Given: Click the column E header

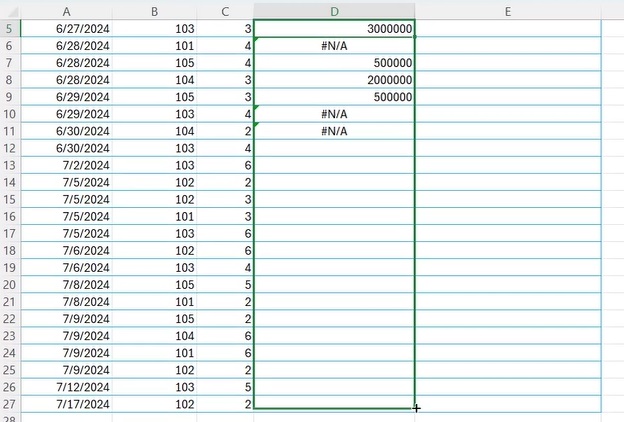Looking at the screenshot, I should (x=508, y=11).
